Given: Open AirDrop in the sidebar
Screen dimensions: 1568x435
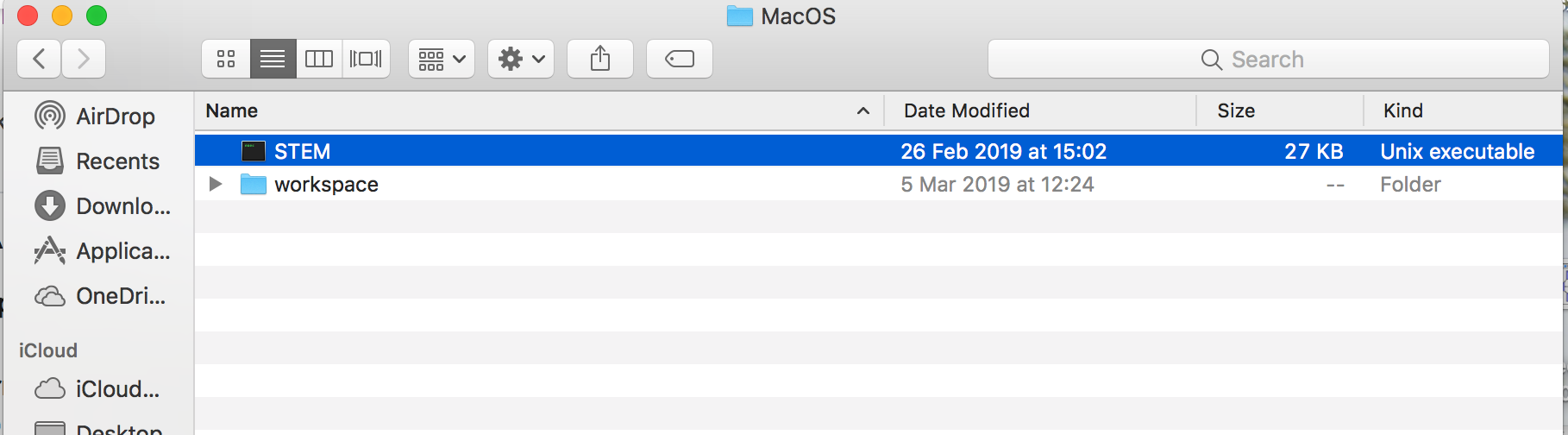Looking at the screenshot, I should point(116,117).
